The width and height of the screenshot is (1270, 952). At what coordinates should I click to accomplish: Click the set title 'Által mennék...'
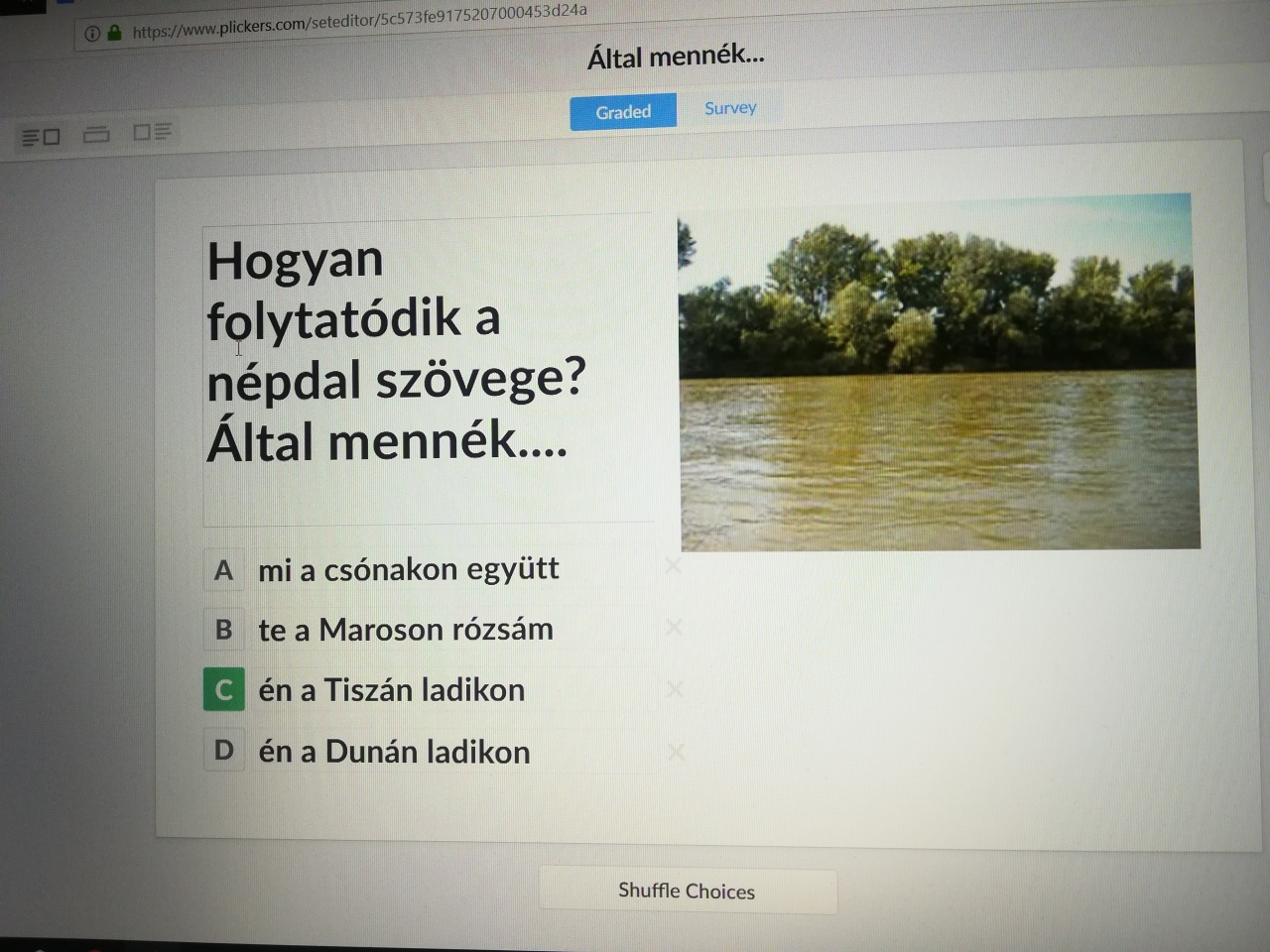676,57
